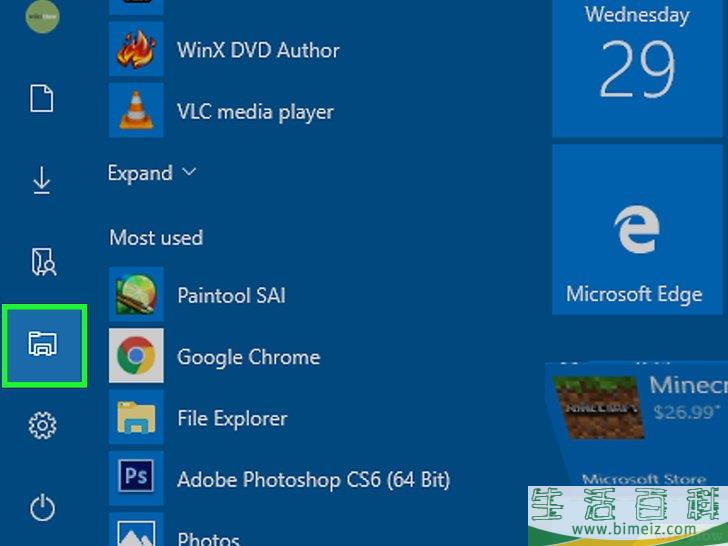Open the Paintool SAI app icon
The image size is (728, 546).
(x=136, y=294)
